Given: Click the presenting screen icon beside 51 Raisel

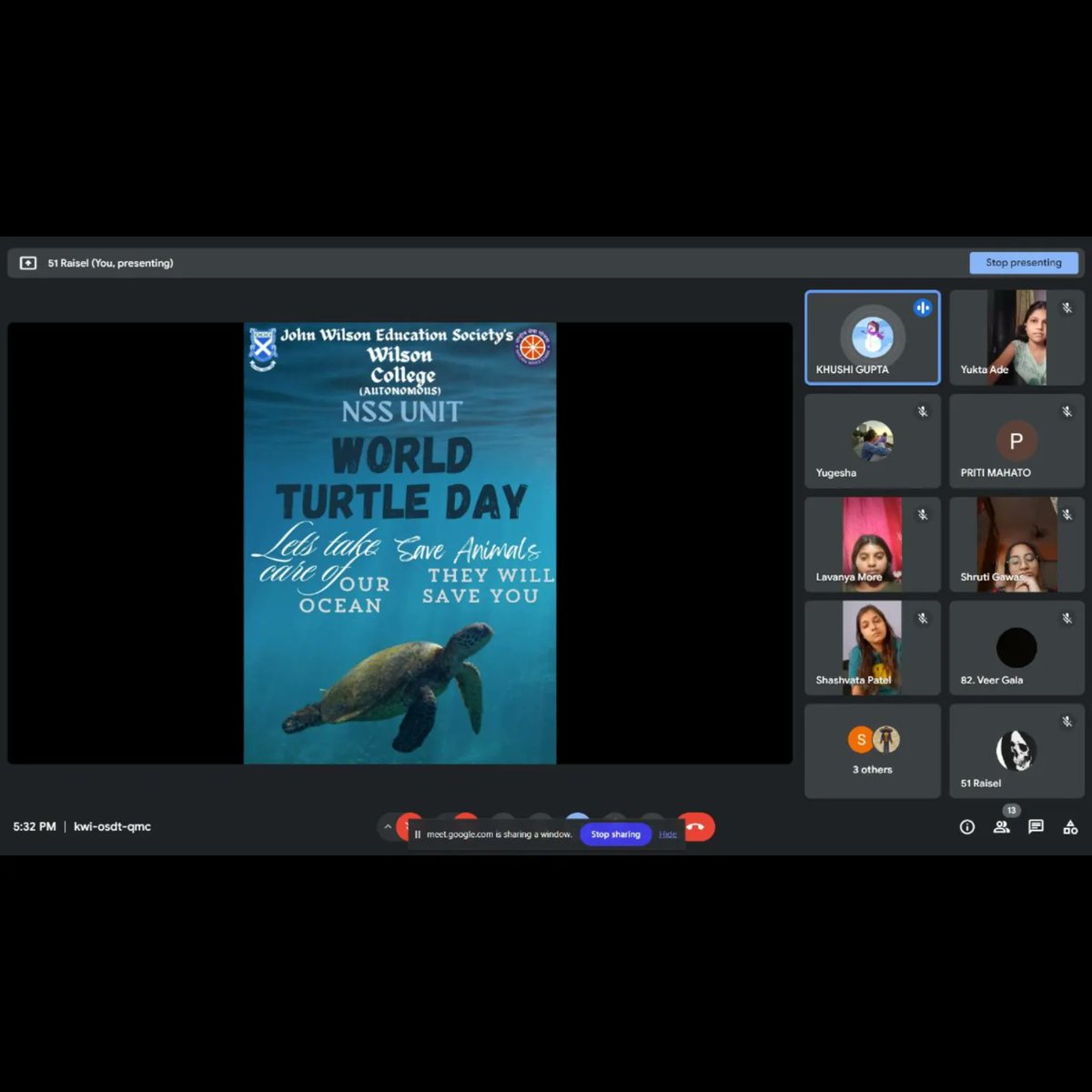Looking at the screenshot, I should point(28,262).
